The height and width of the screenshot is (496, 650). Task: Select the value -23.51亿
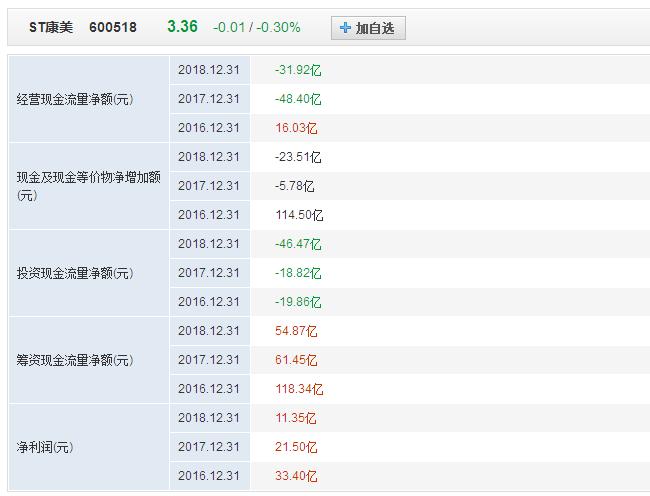tap(298, 157)
